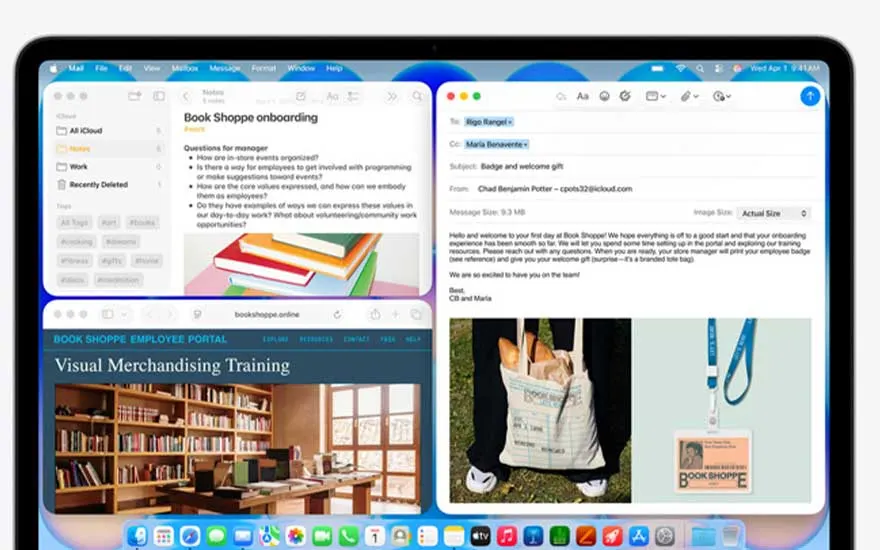Screen dimensions: 880x550
Task: Click the RESOURCES link on employee portal
Action: tap(316, 340)
